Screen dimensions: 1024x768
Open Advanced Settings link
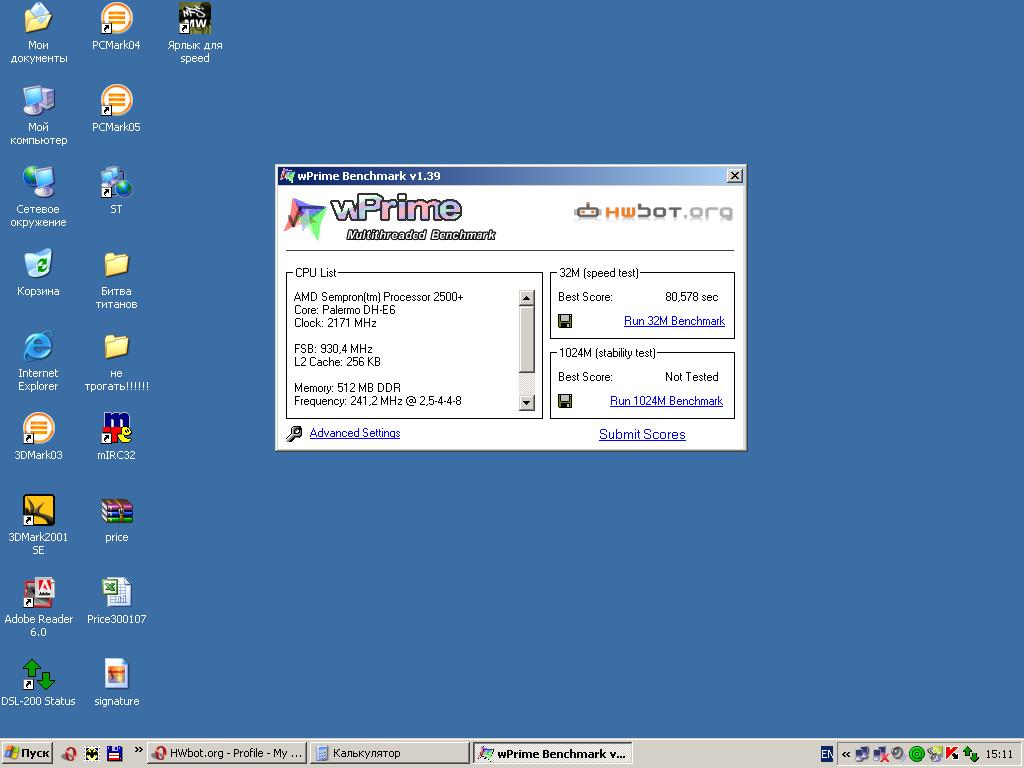[355, 433]
